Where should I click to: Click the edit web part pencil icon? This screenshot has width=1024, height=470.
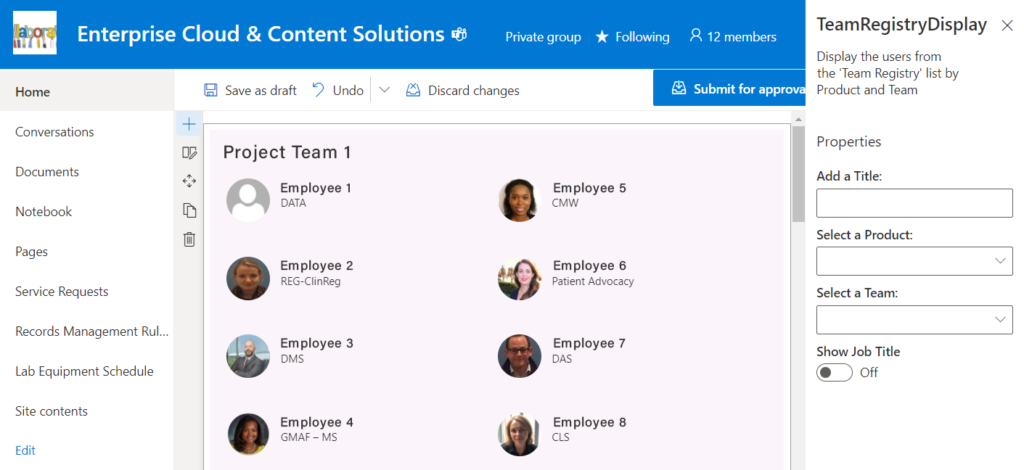(189, 153)
